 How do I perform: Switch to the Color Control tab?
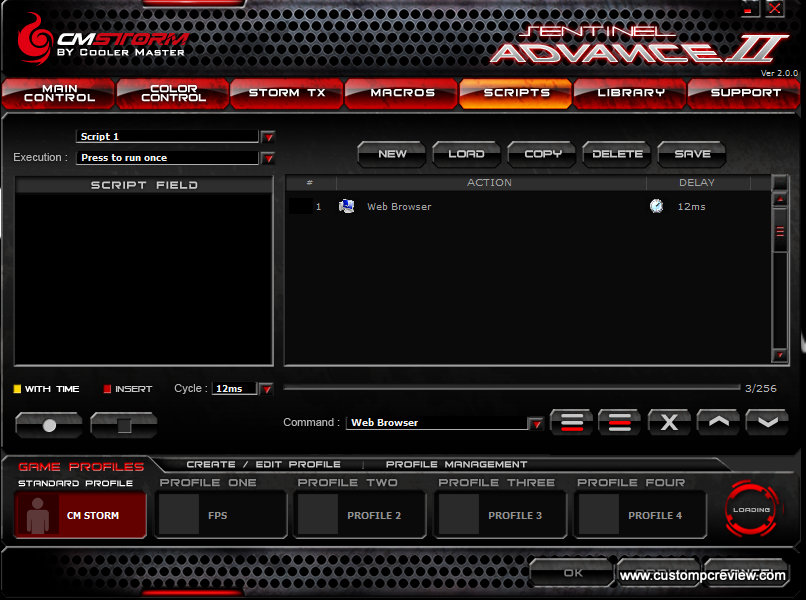coord(173,93)
